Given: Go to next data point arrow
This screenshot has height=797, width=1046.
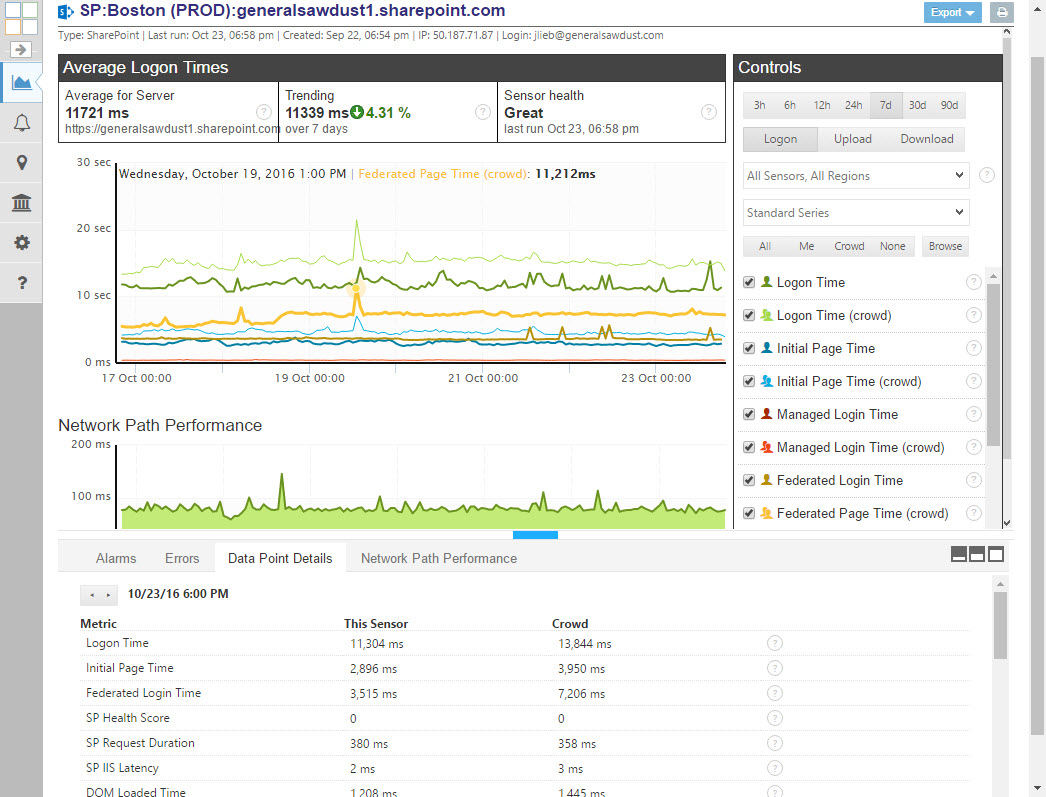Looking at the screenshot, I should click(x=108, y=594).
